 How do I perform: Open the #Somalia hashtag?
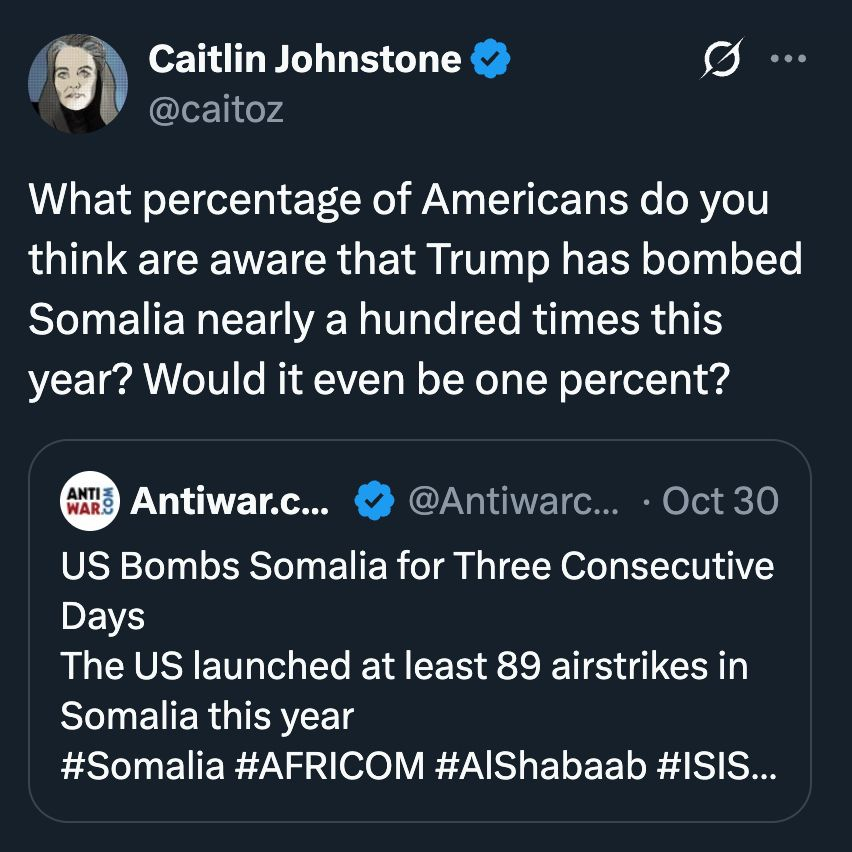[142, 766]
